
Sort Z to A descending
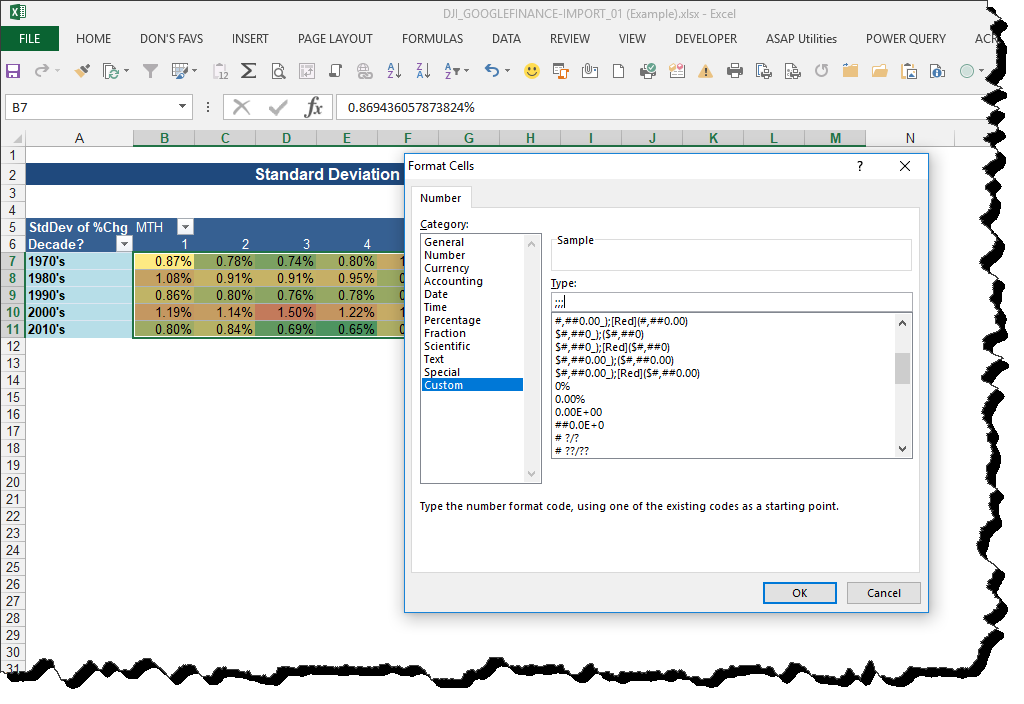tap(423, 71)
